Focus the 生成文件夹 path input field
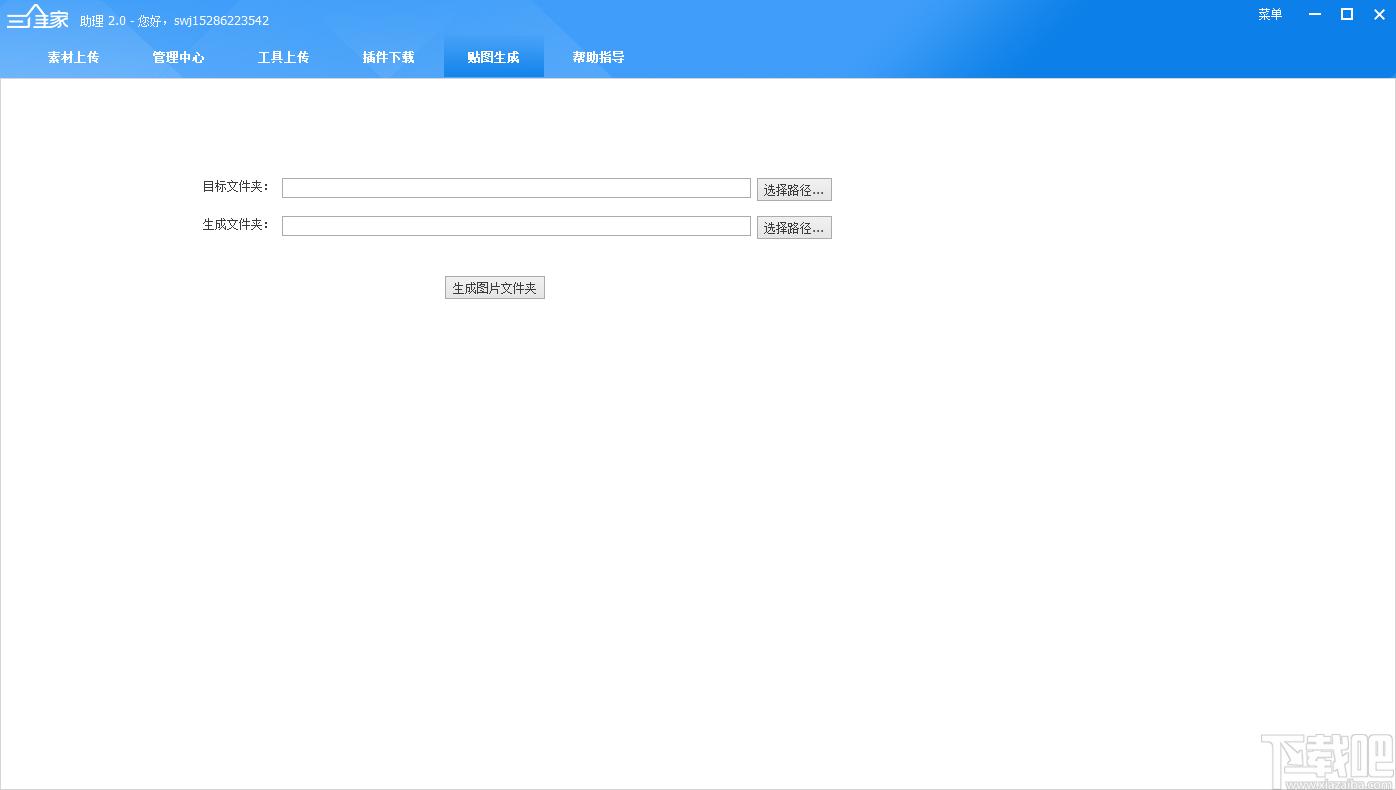This screenshot has height=790, width=1396. (516, 226)
